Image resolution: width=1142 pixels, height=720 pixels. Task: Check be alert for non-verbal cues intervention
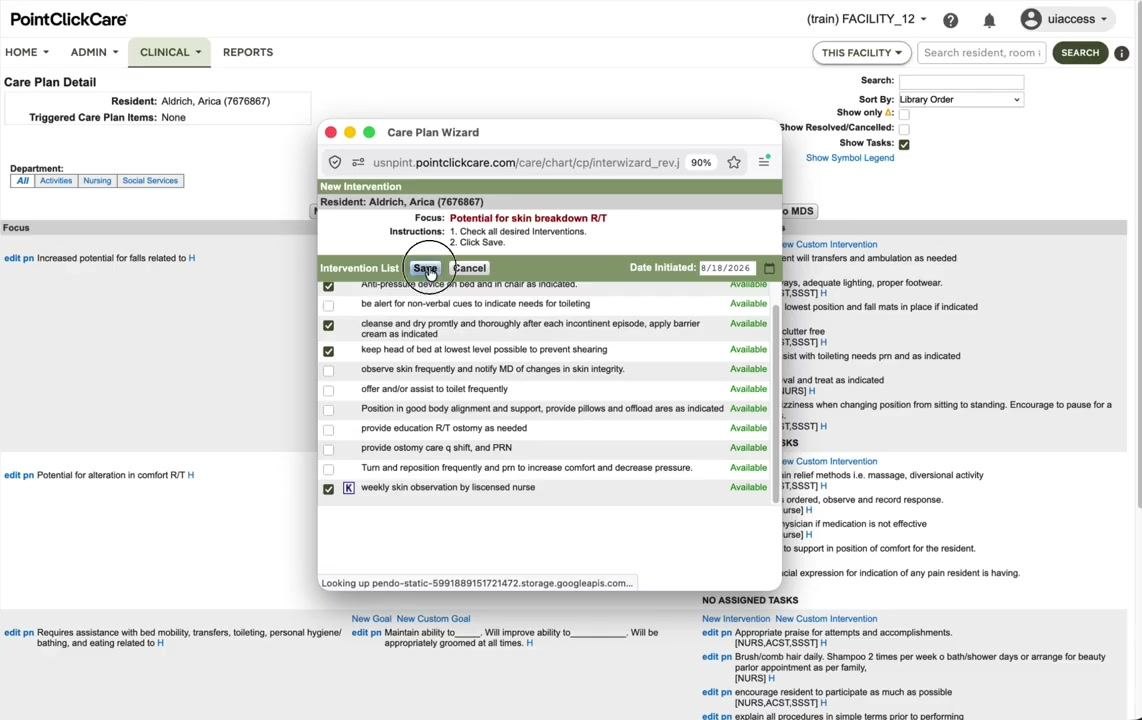click(328, 306)
